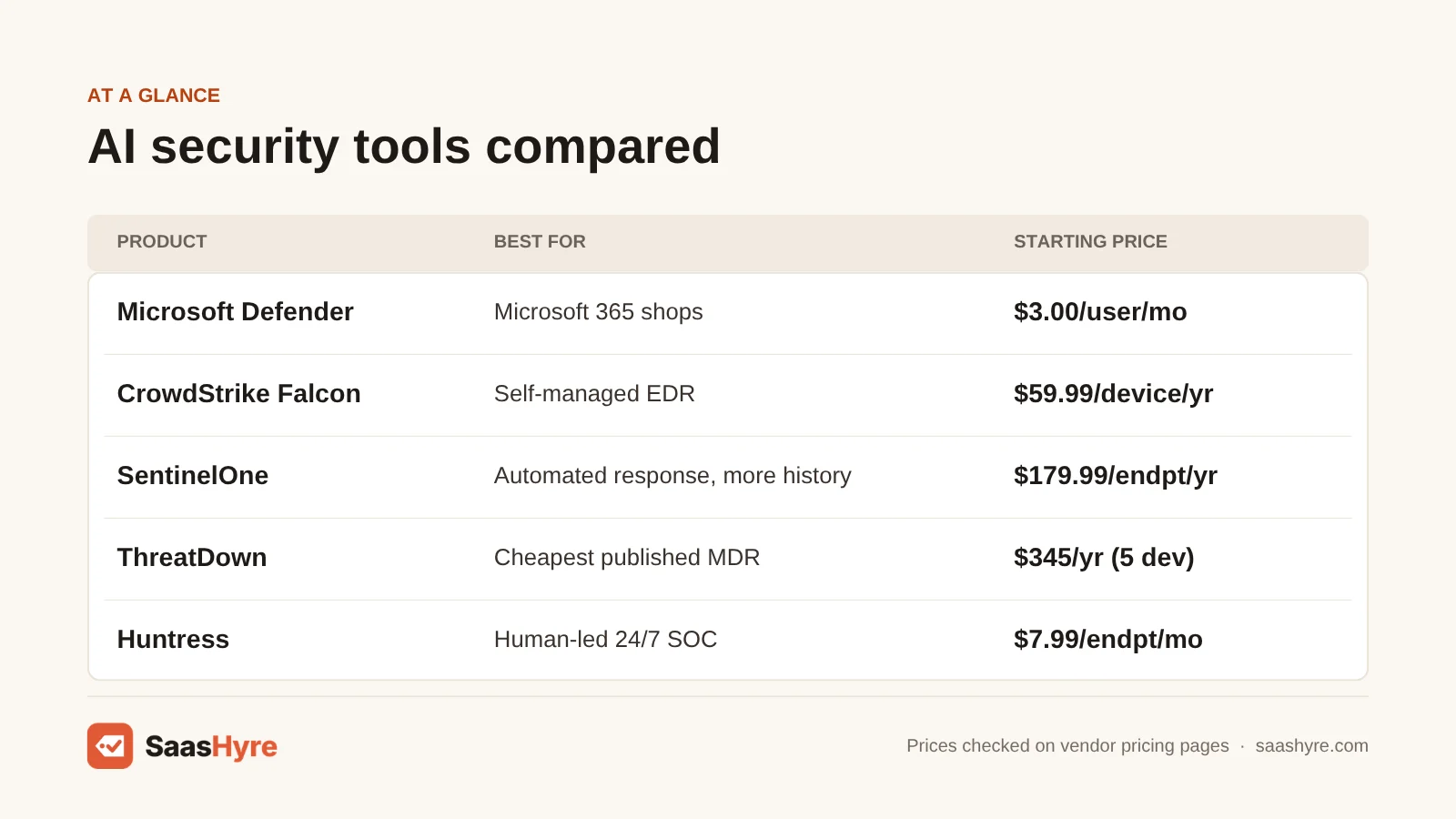Click the BEST FOR column header
This screenshot has height=819, width=1456.
[540, 241]
